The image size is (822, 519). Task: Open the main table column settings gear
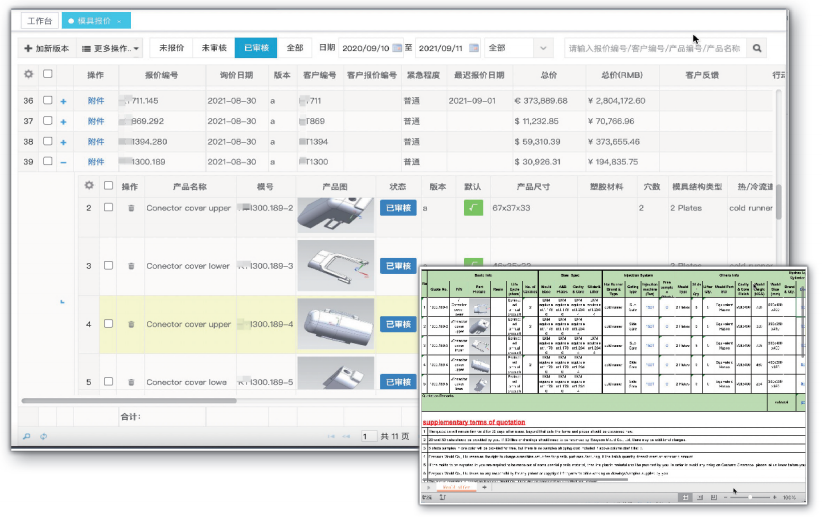click(x=28, y=74)
